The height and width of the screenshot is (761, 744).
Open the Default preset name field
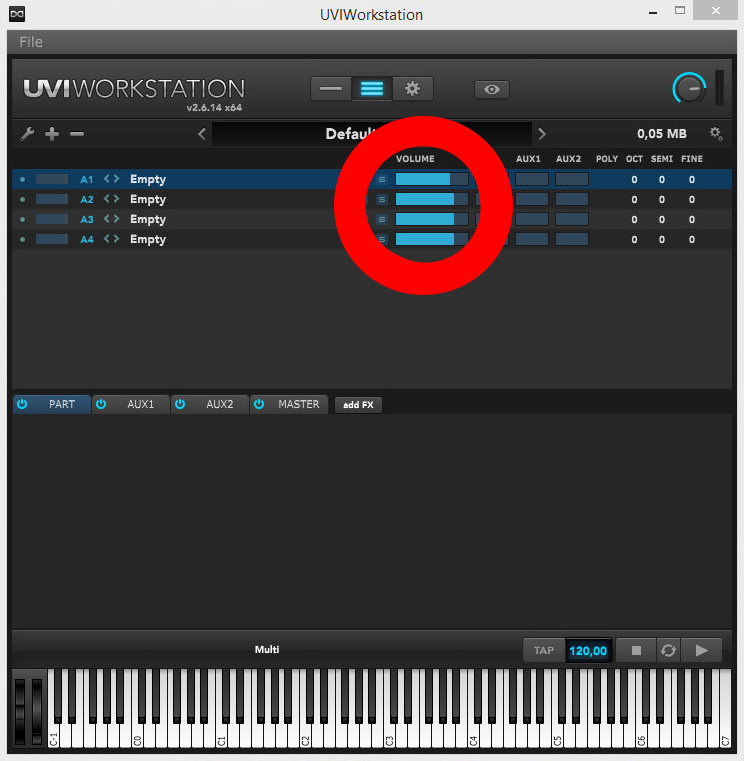372,133
